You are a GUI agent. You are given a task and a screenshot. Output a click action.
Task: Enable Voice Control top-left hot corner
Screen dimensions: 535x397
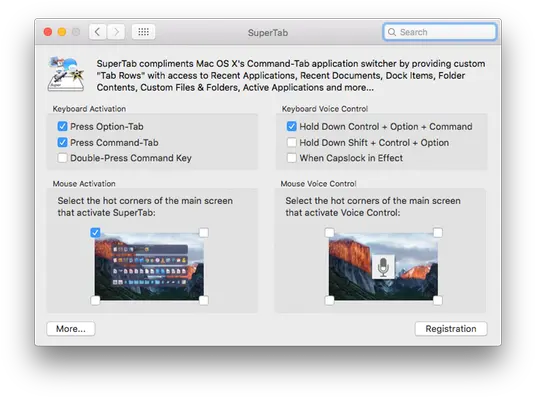click(329, 233)
